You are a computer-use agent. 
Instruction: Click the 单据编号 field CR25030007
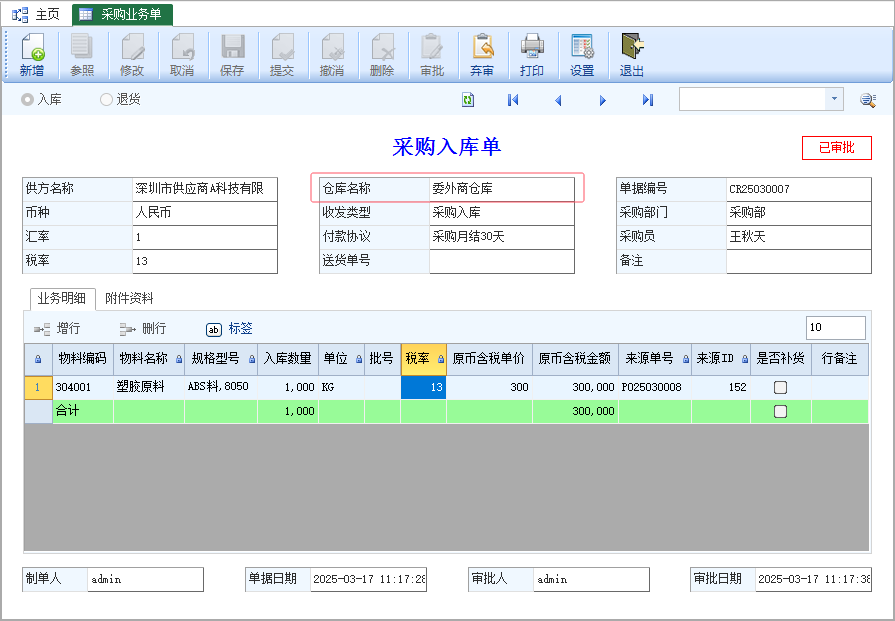pos(799,189)
